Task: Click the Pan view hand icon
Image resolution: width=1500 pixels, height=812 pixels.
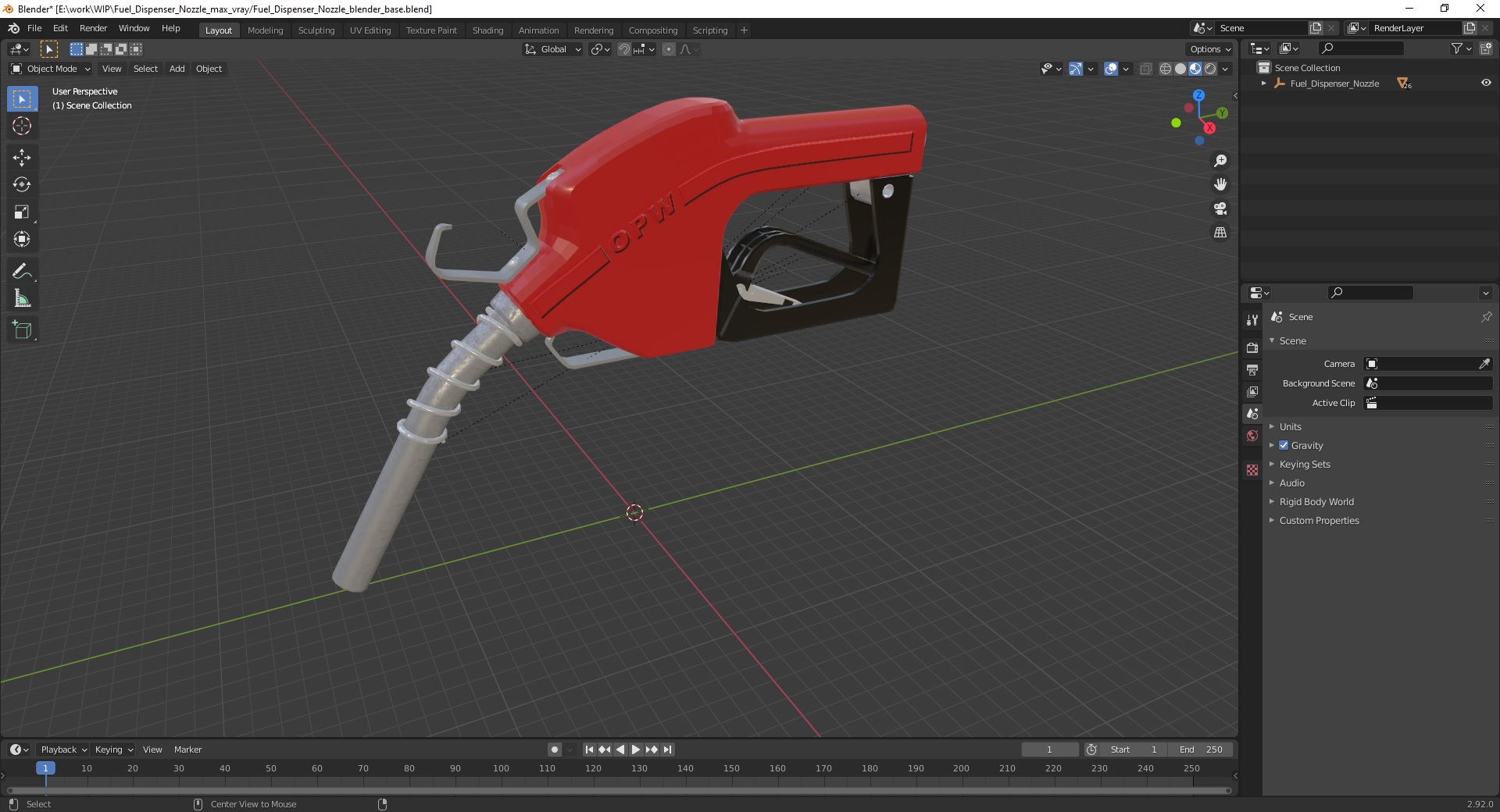Action: tap(1220, 185)
